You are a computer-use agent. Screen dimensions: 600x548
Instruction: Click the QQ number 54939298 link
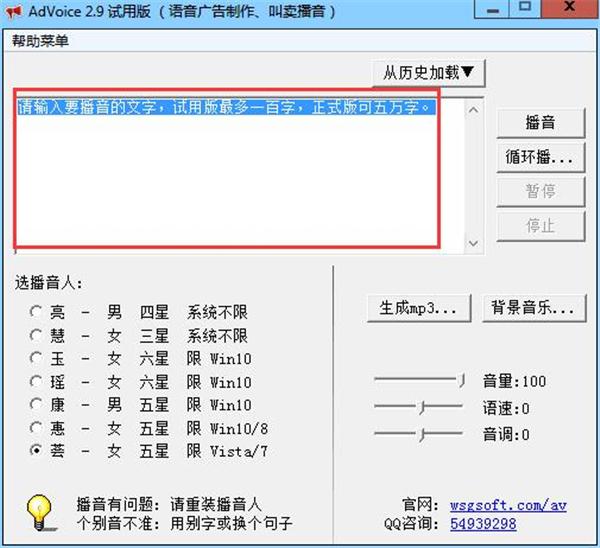click(483, 524)
